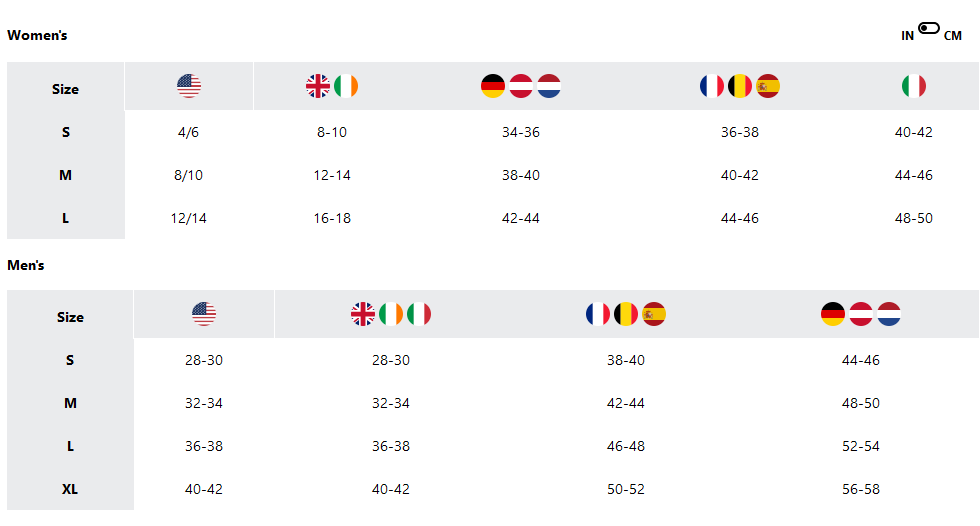
Task: Select the CM unit label
Action: [x=952, y=36]
